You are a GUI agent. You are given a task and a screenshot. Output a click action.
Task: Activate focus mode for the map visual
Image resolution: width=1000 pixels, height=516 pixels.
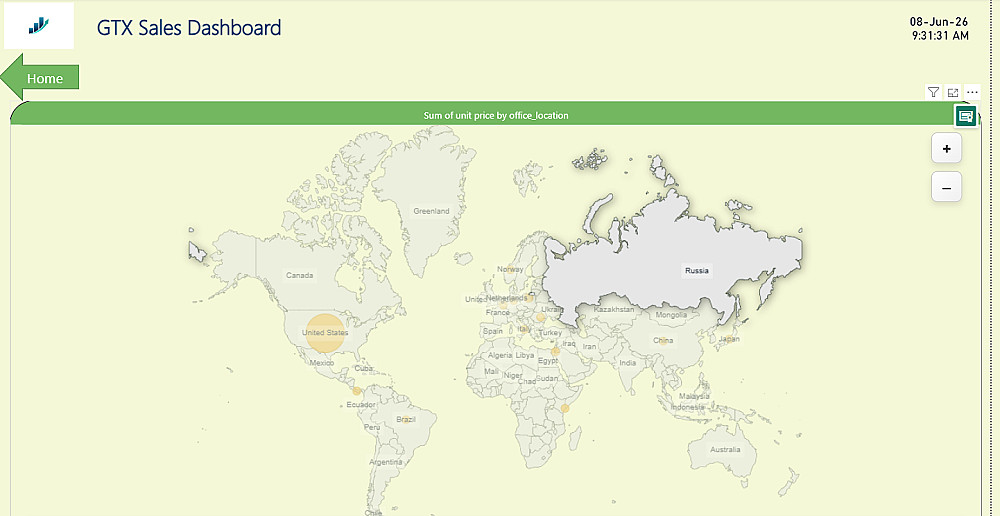[953, 92]
